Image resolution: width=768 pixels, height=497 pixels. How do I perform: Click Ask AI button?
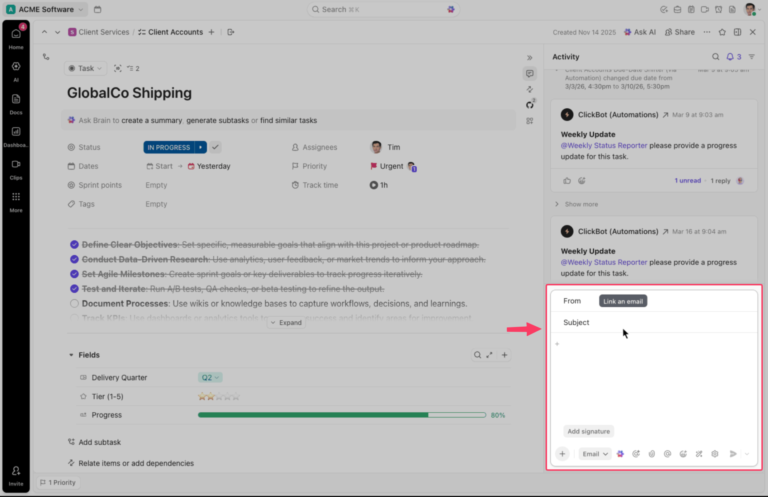tap(640, 32)
